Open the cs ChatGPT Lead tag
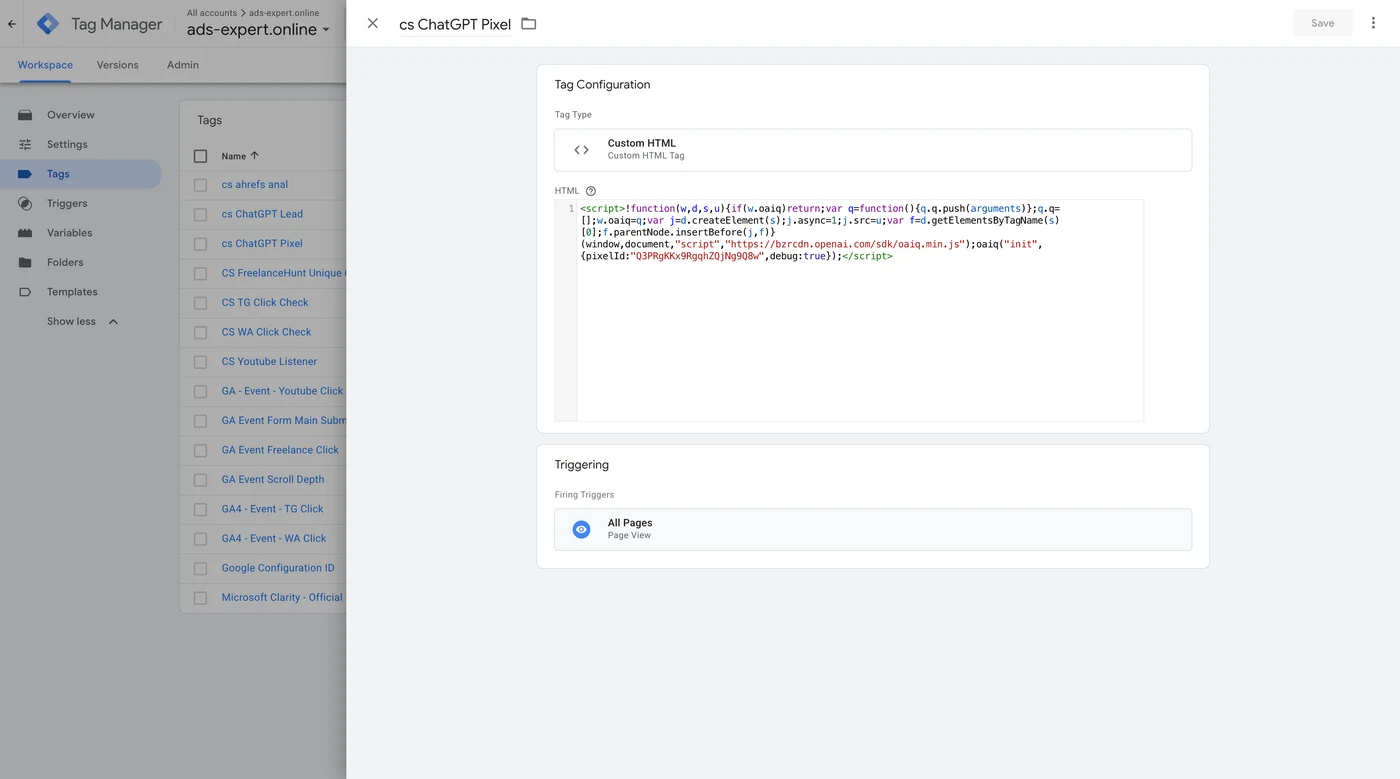 [262, 214]
